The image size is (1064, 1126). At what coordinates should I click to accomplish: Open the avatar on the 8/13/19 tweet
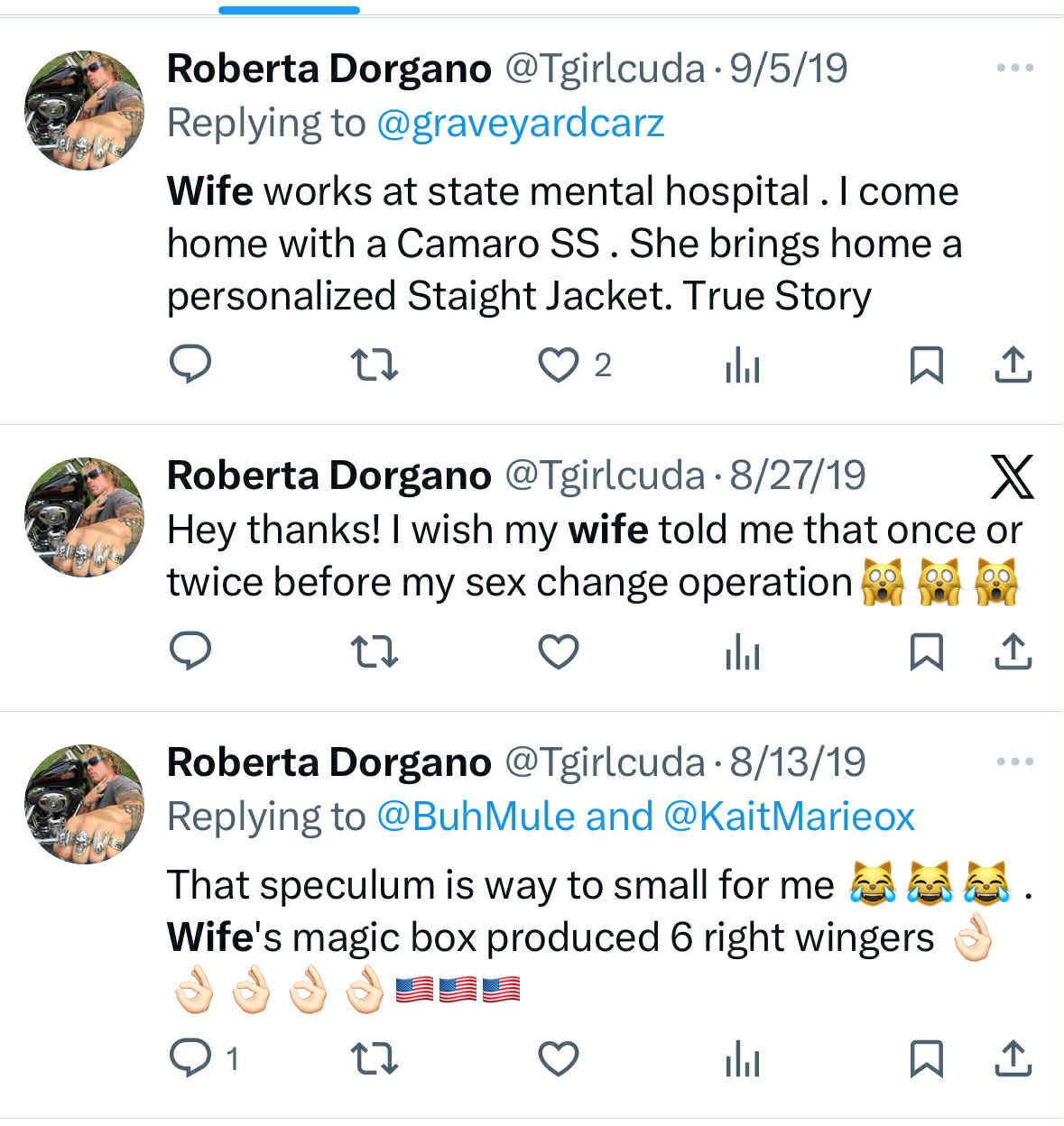point(84,804)
